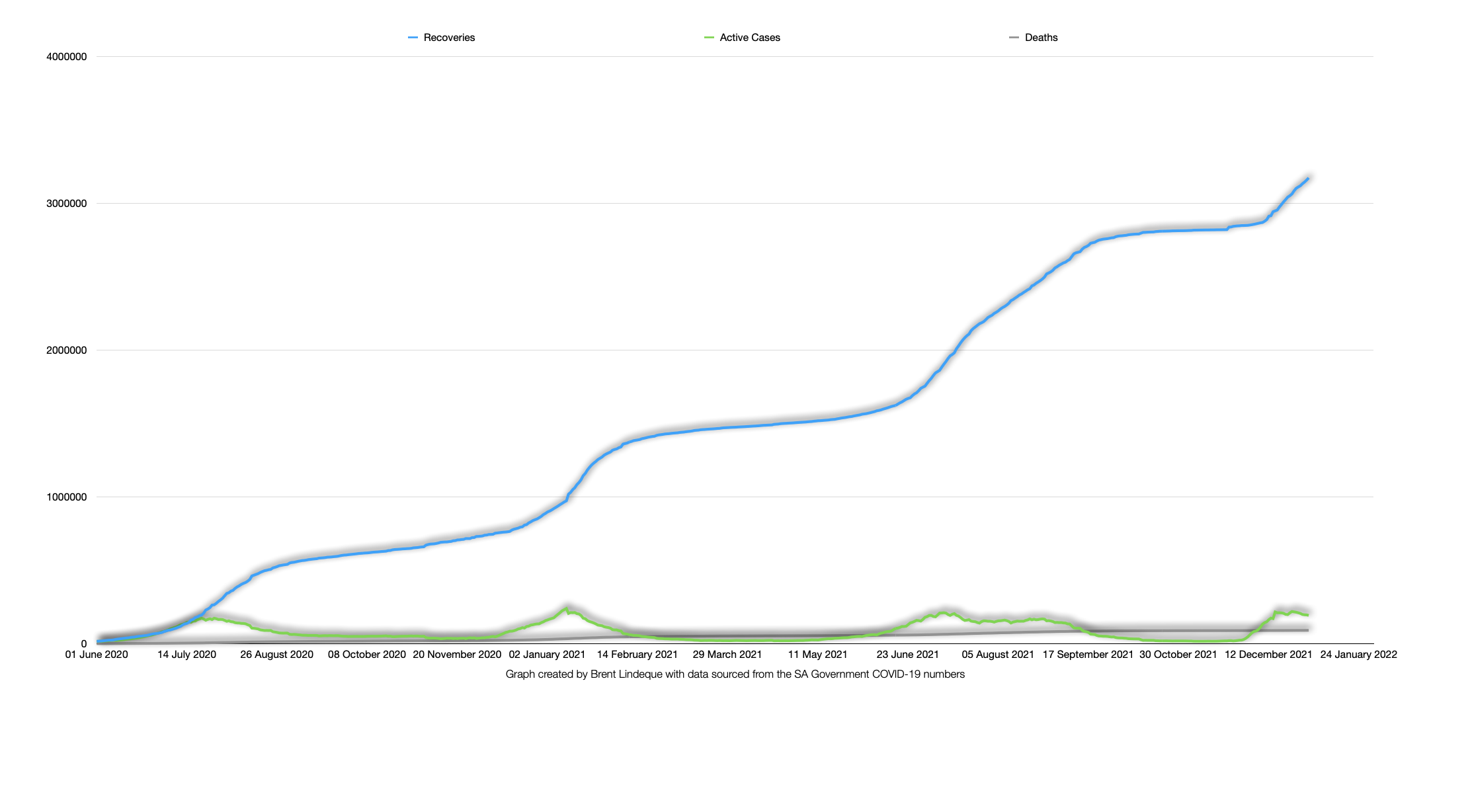Click the end of the blue Recoveries line
Image resolution: width=1468 pixels, height=812 pixels.
click(1307, 179)
